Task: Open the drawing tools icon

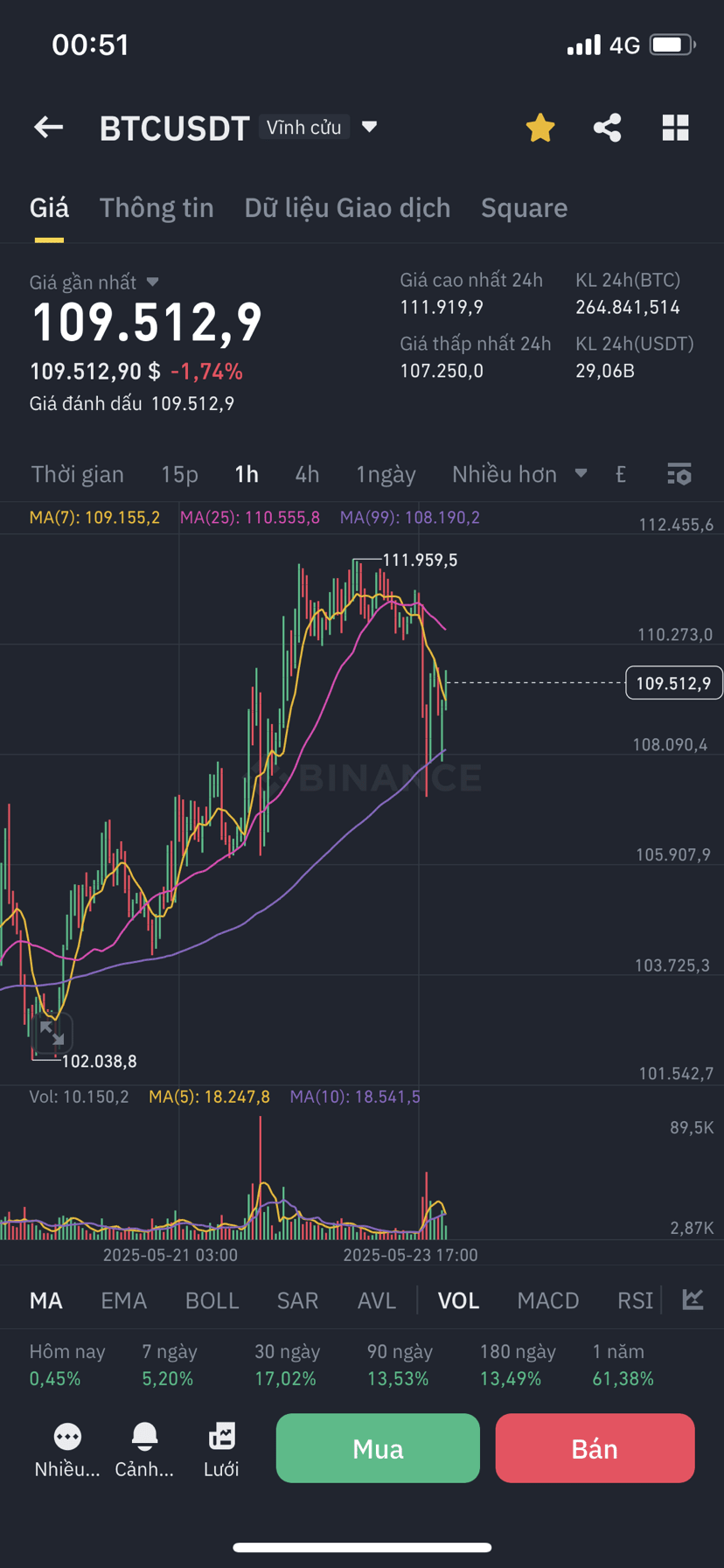Action: [x=621, y=474]
